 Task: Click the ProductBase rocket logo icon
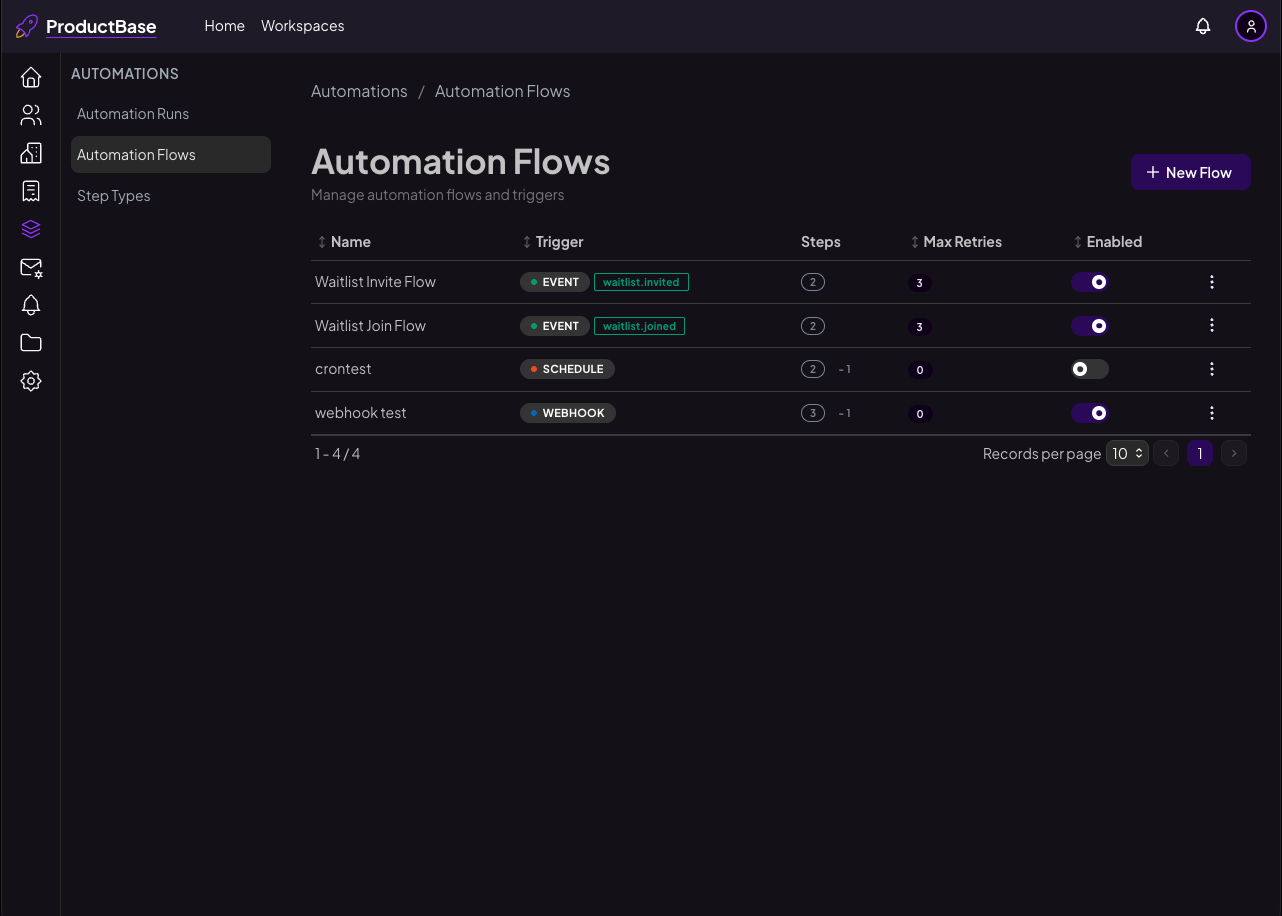pyautogui.click(x=27, y=26)
